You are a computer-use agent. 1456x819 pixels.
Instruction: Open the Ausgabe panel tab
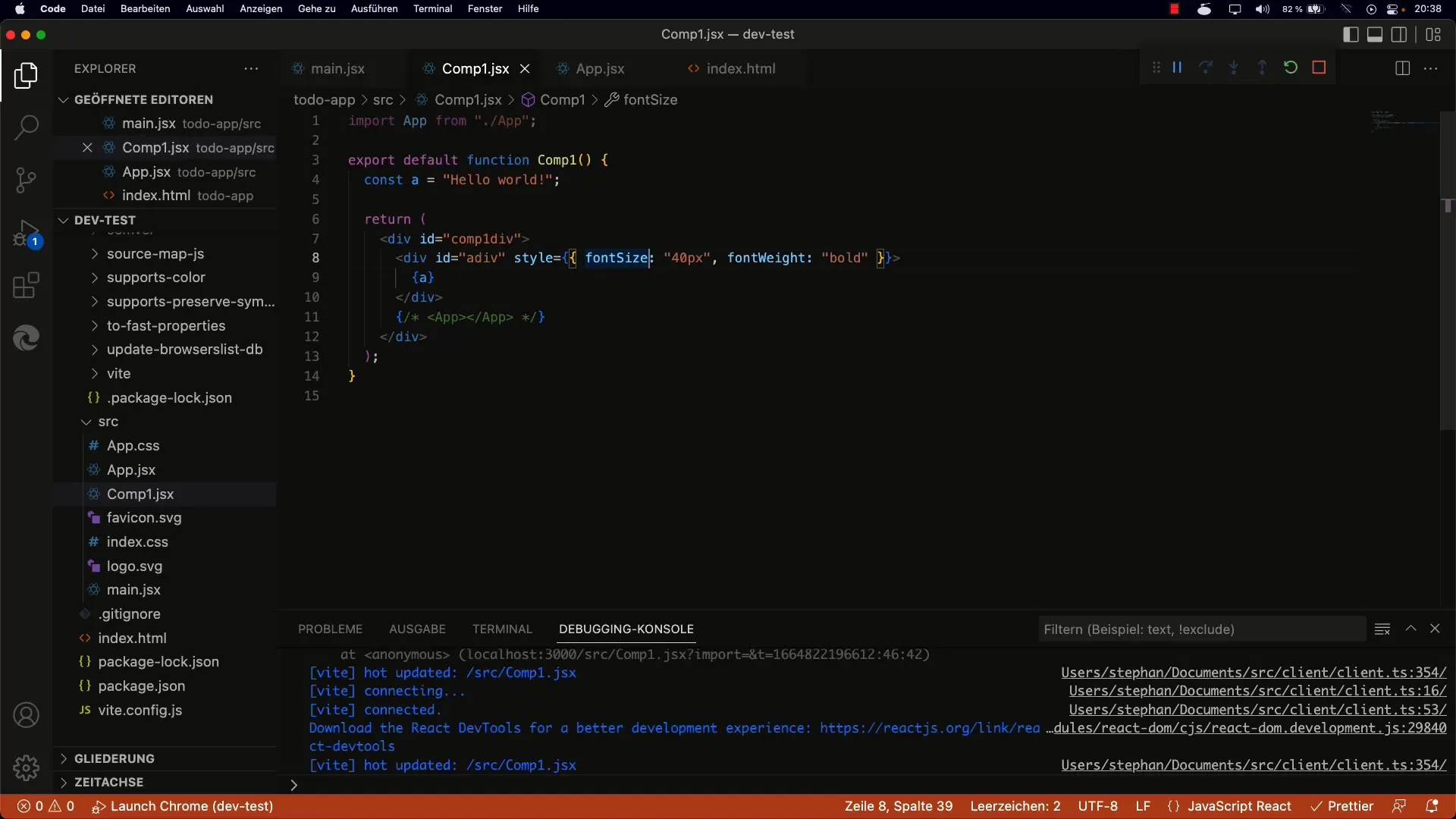click(x=417, y=629)
